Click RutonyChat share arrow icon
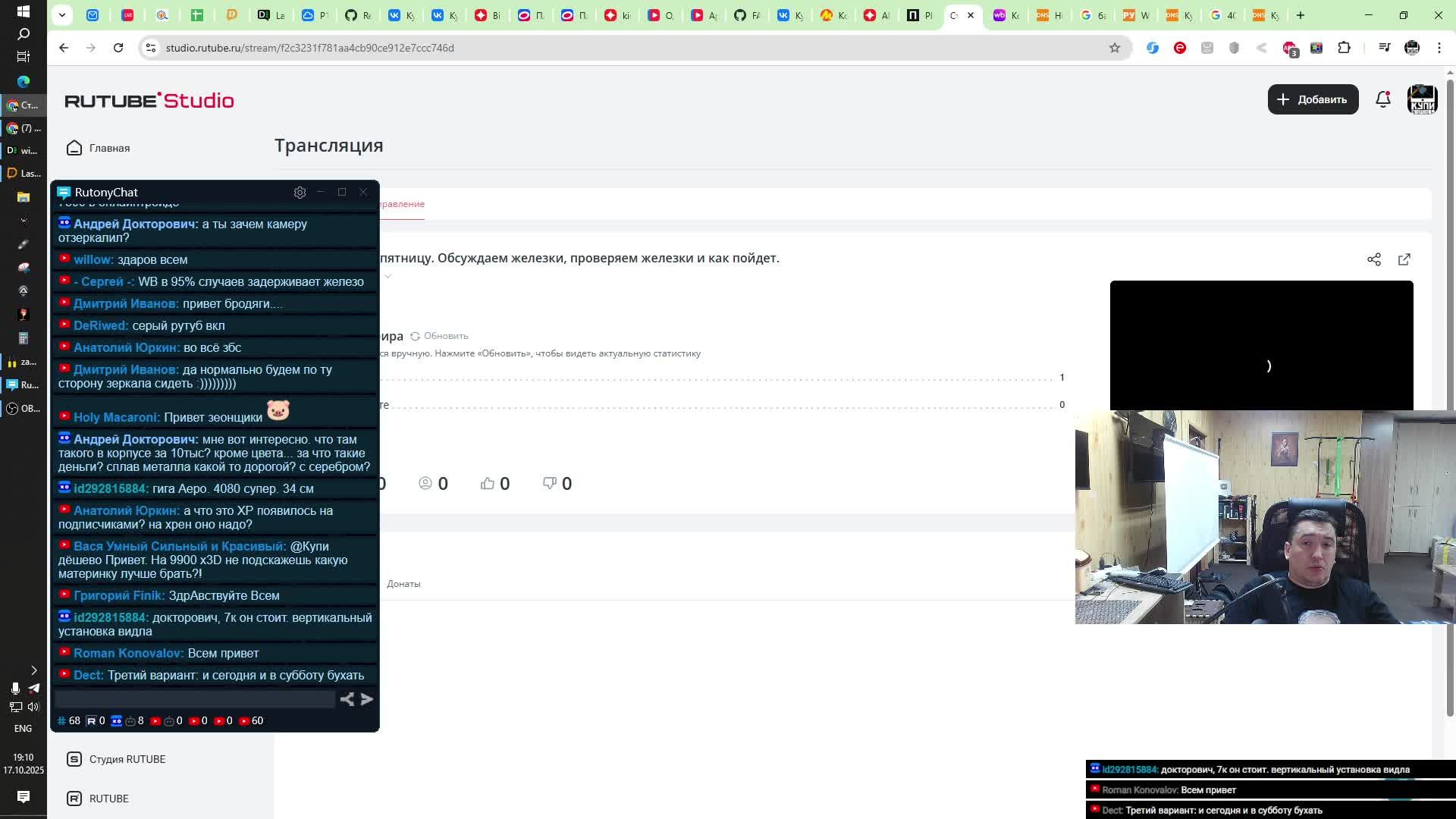Image resolution: width=1456 pixels, height=819 pixels. [x=347, y=699]
